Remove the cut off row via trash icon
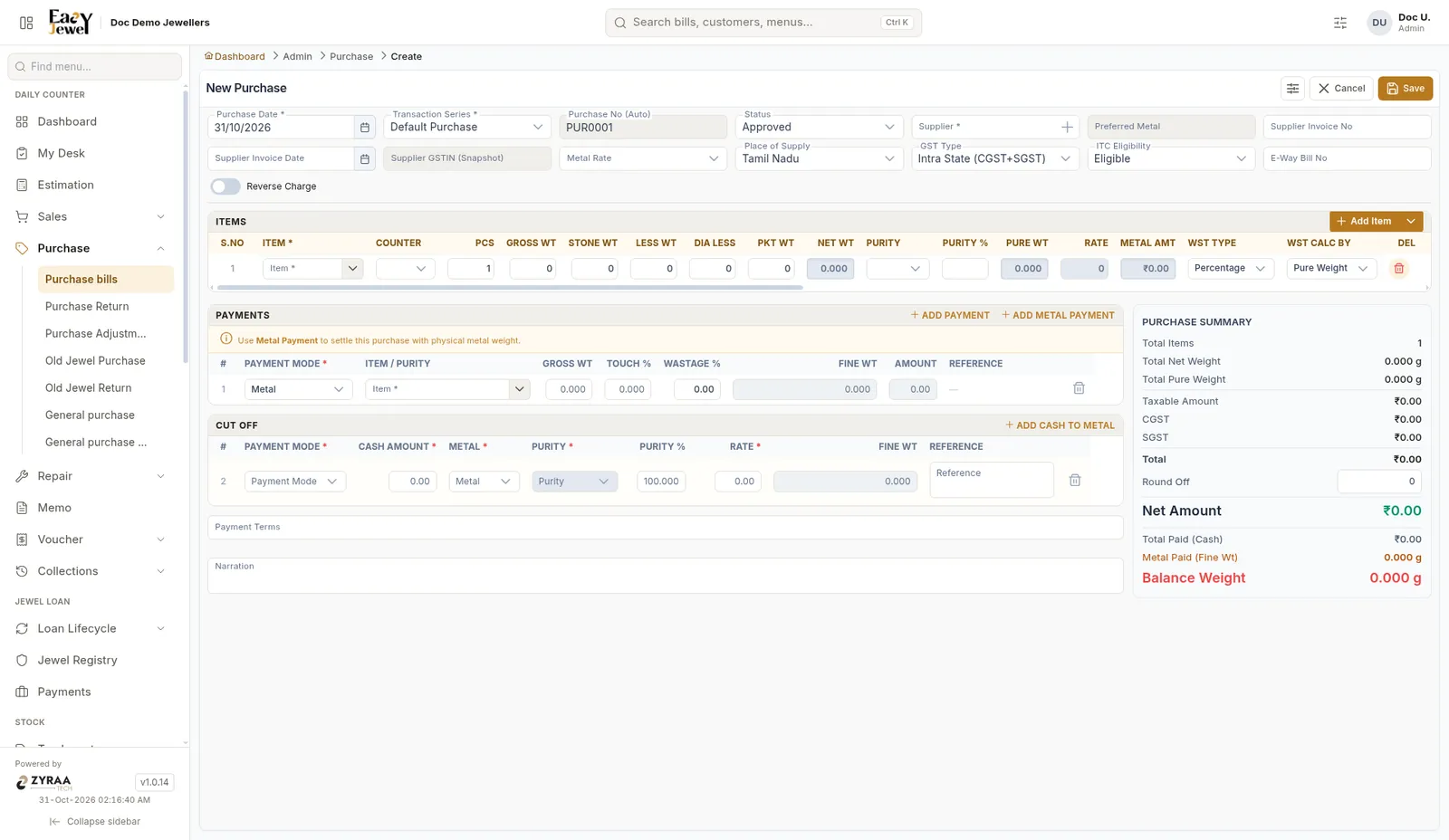 click(x=1075, y=481)
